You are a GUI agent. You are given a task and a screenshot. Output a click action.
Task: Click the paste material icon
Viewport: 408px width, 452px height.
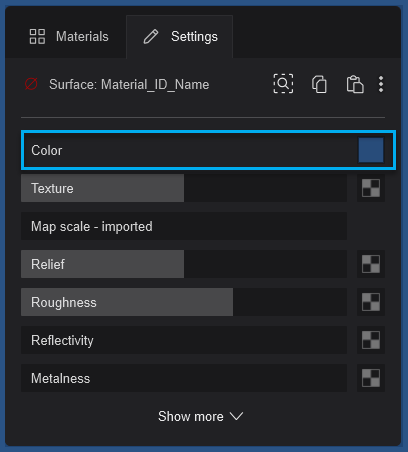coord(355,84)
